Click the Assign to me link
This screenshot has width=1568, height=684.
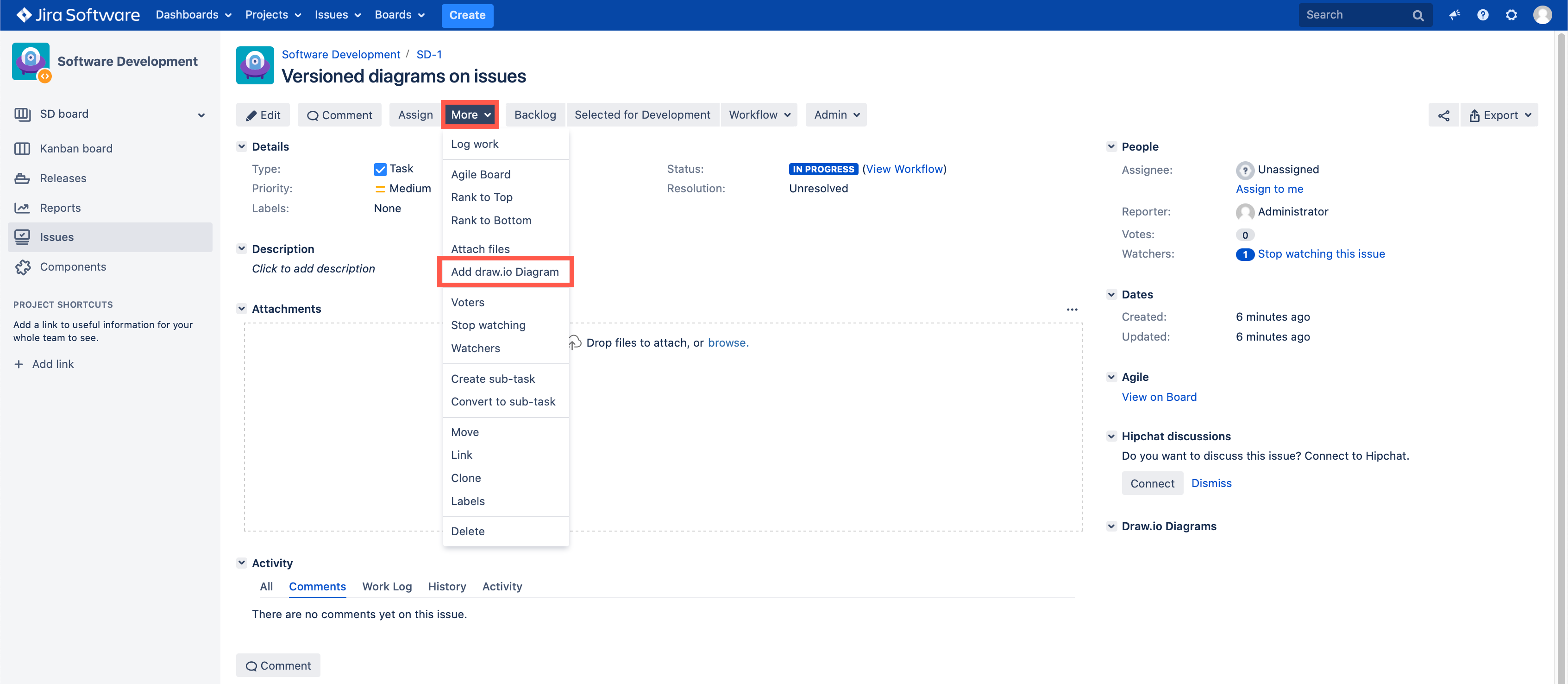[x=1269, y=189]
